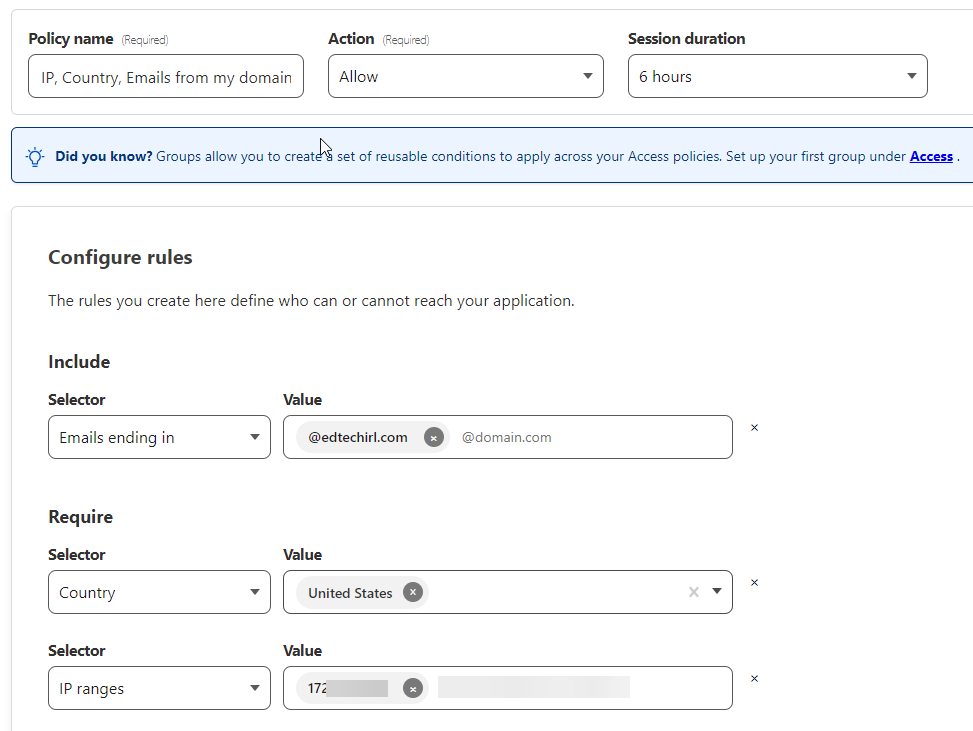The image size is (973, 731).
Task: Open the Country selector dropdown
Action: pos(159,592)
